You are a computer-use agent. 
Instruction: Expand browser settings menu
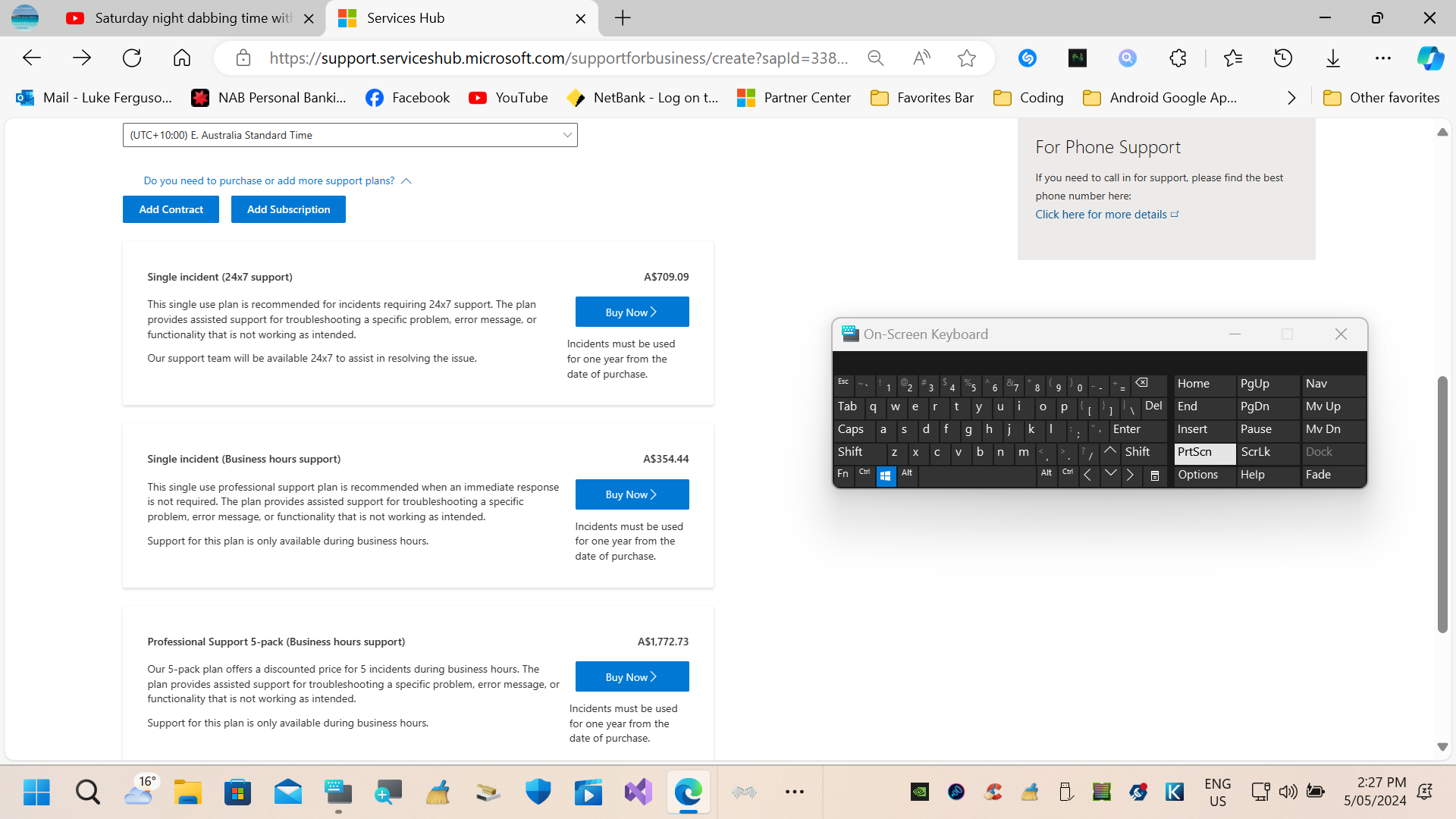(1384, 57)
